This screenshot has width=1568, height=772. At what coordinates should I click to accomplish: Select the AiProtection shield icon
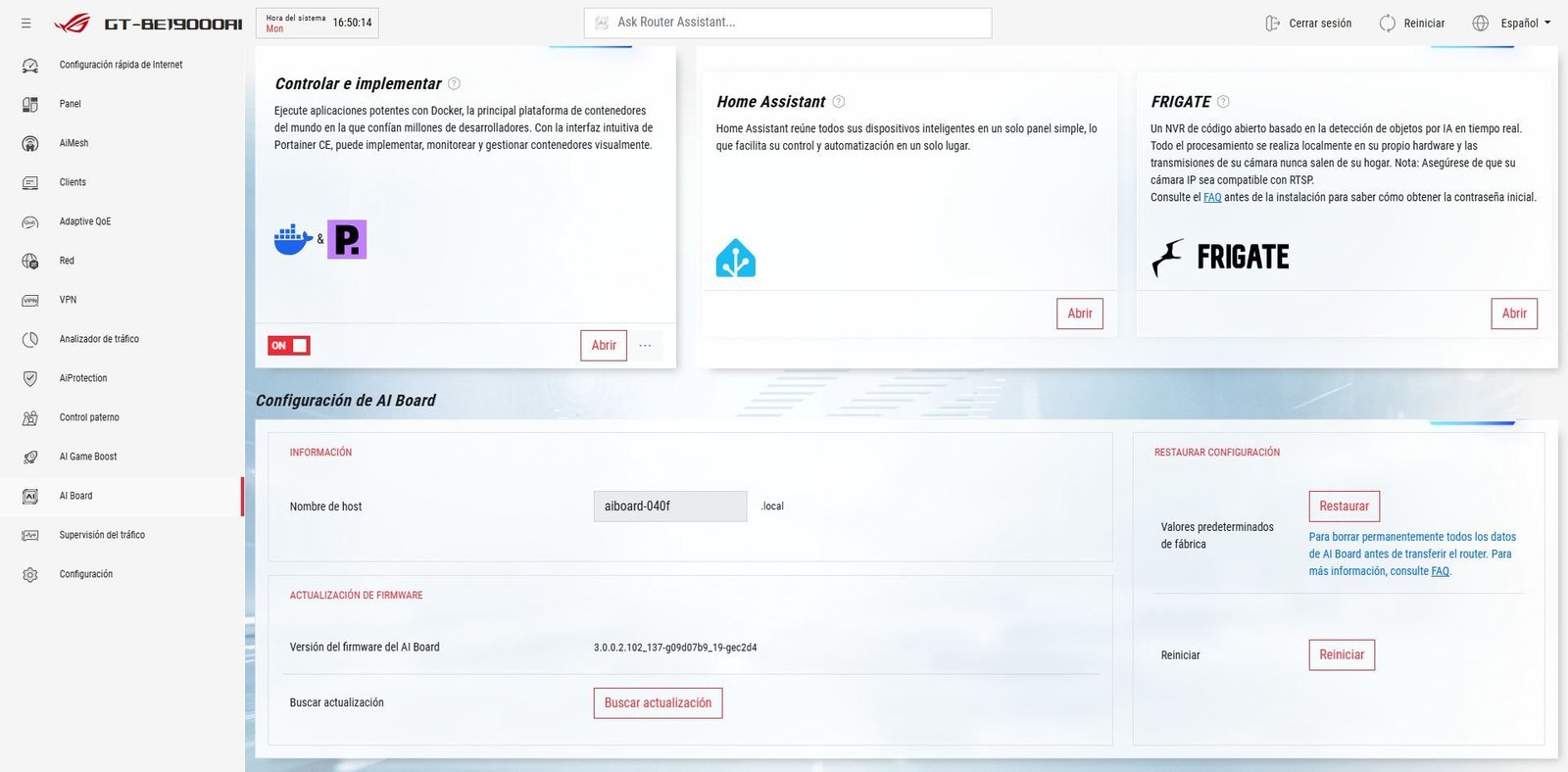click(x=30, y=378)
